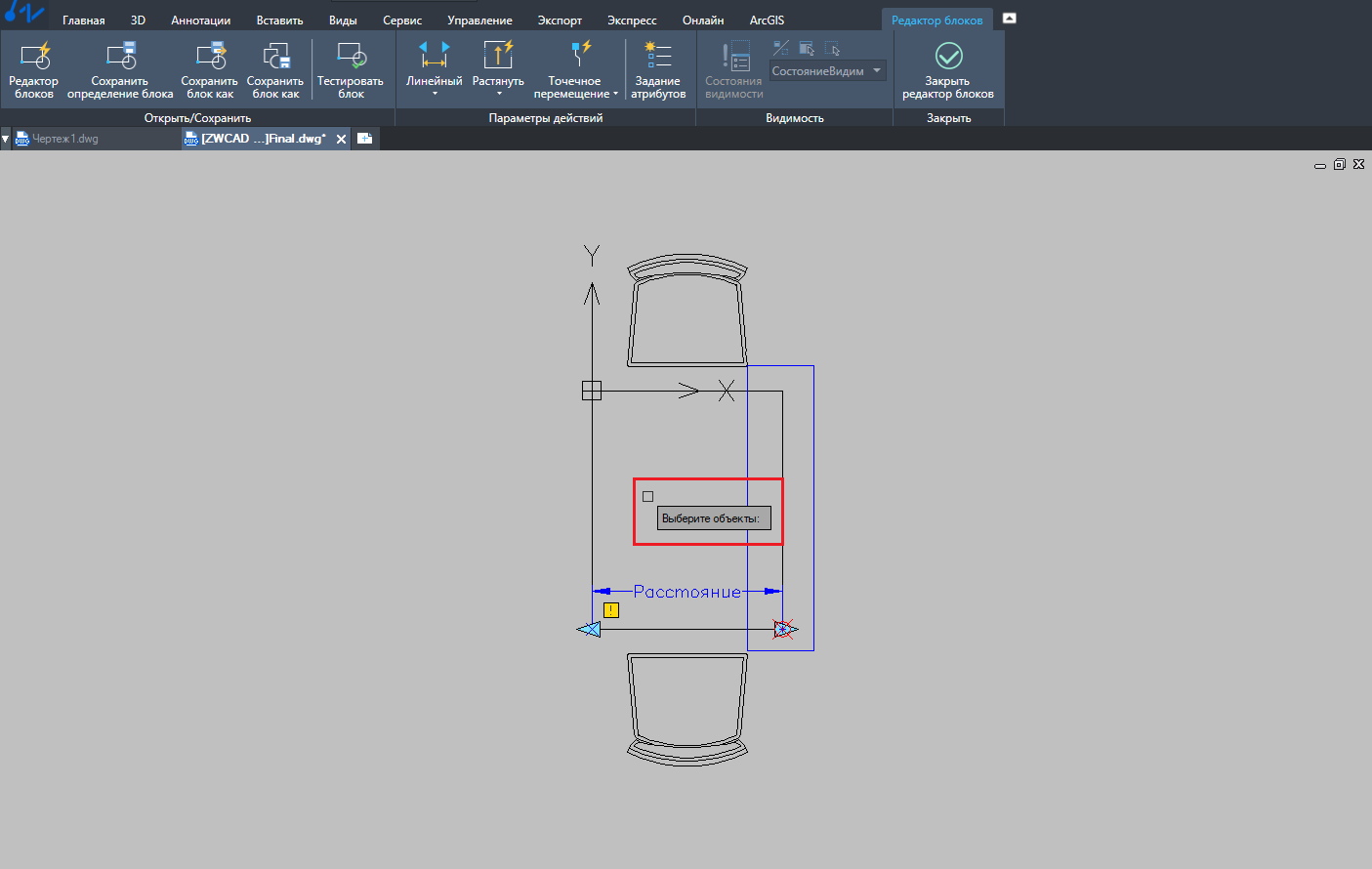
Task: Select the bottom chair drawing object
Action: (687, 709)
